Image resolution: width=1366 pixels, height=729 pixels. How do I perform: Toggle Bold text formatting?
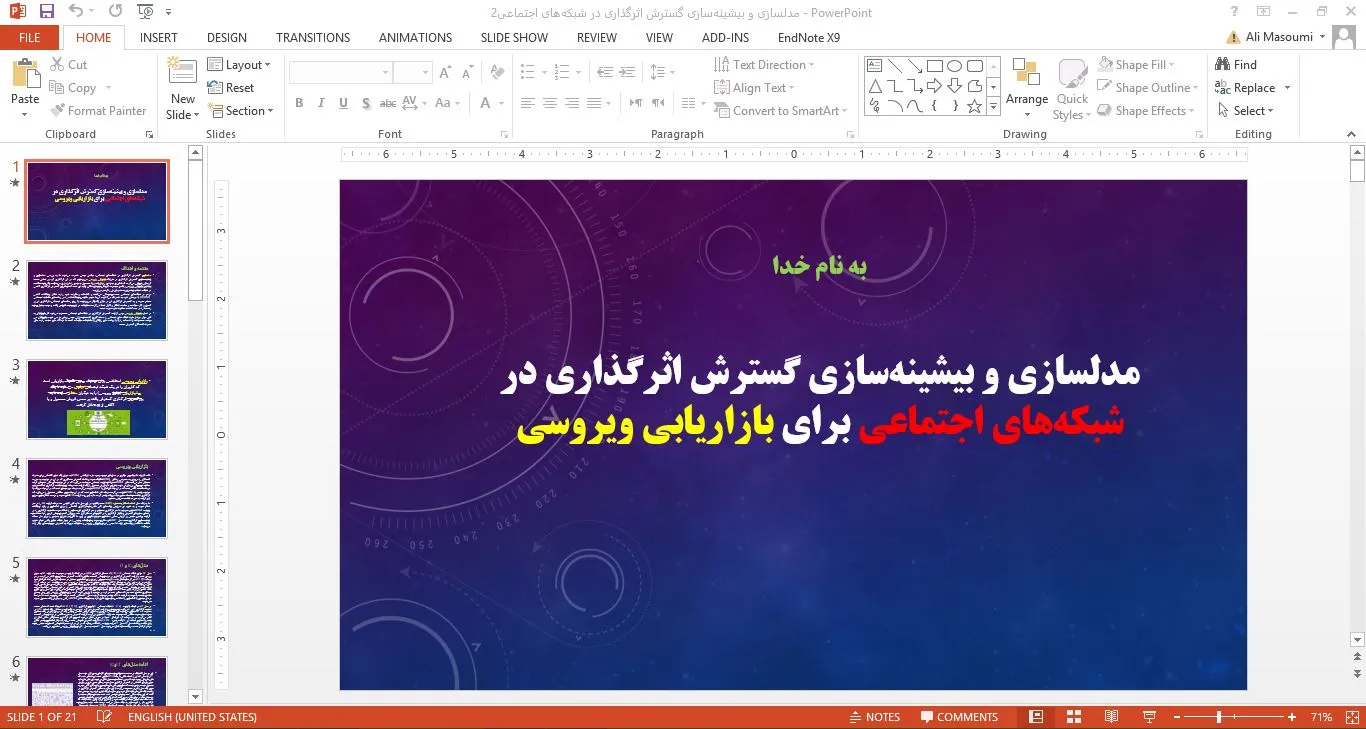click(x=299, y=103)
